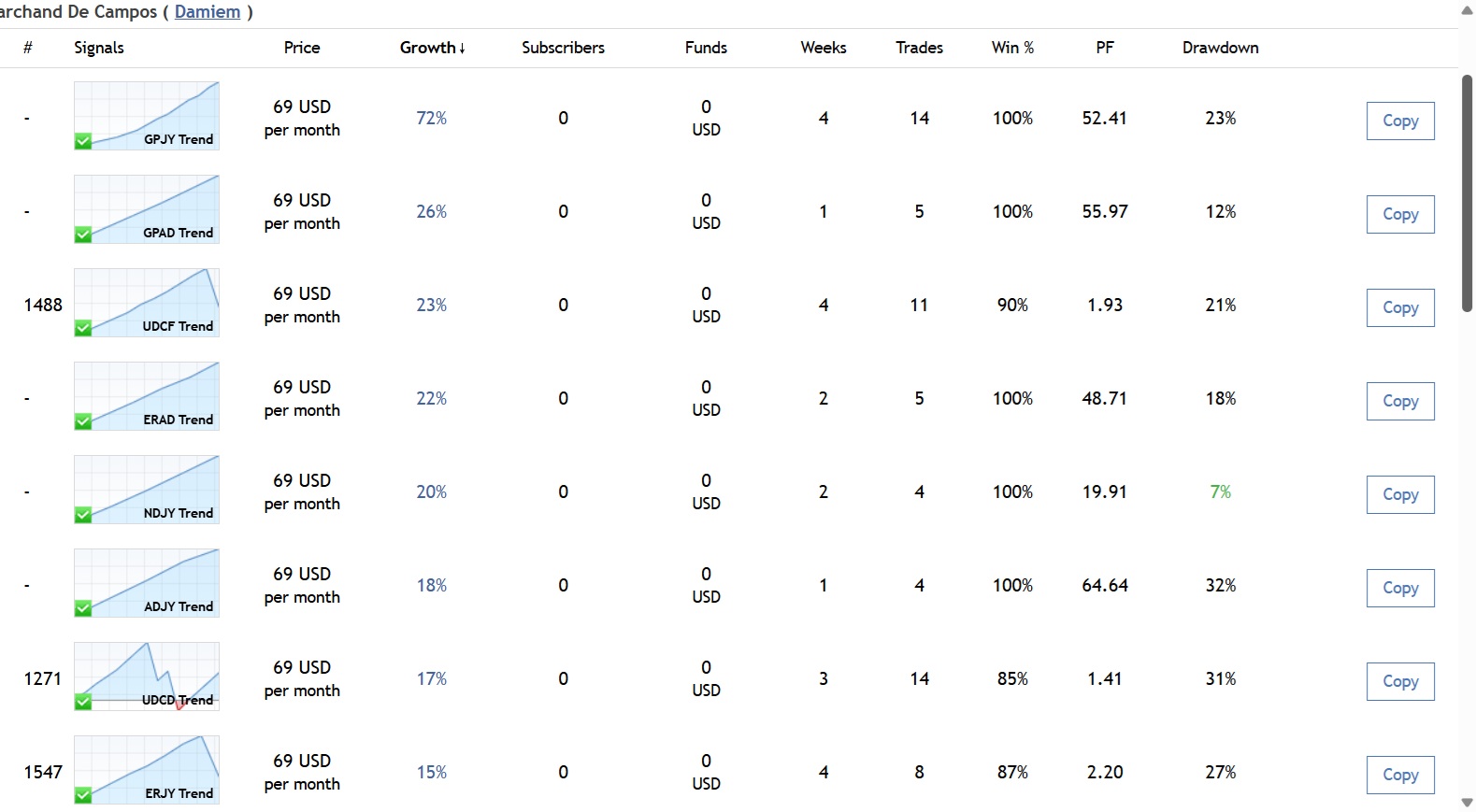Click green verified checkmark on ADJY Trend
The width and height of the screenshot is (1476, 812).
pos(83,608)
